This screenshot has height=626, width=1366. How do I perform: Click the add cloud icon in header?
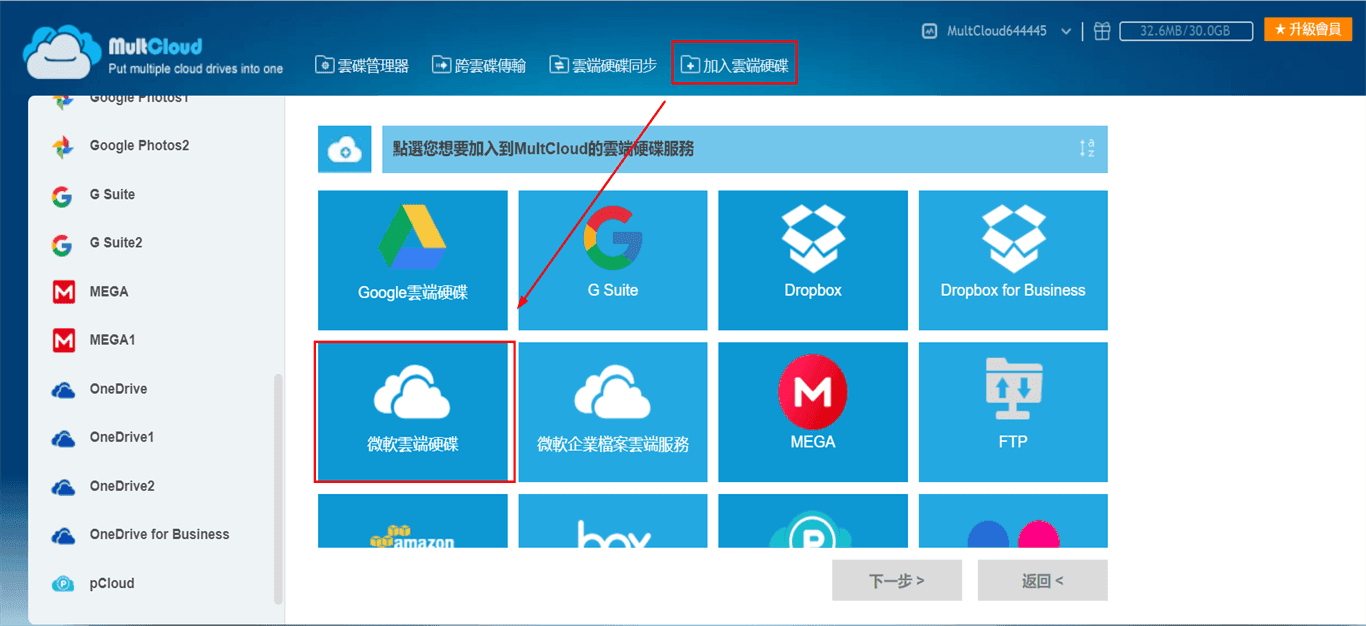point(346,150)
